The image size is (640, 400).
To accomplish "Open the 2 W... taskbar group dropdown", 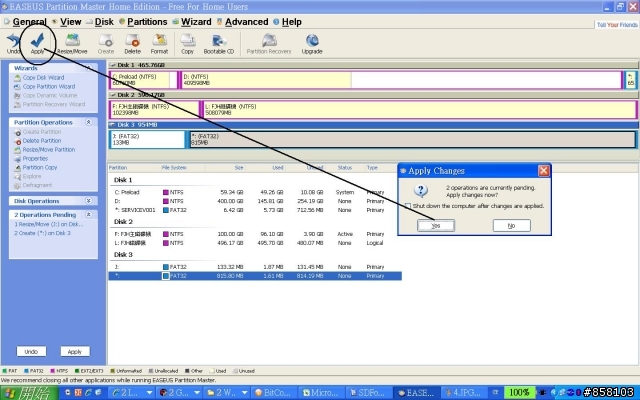I will (244, 393).
